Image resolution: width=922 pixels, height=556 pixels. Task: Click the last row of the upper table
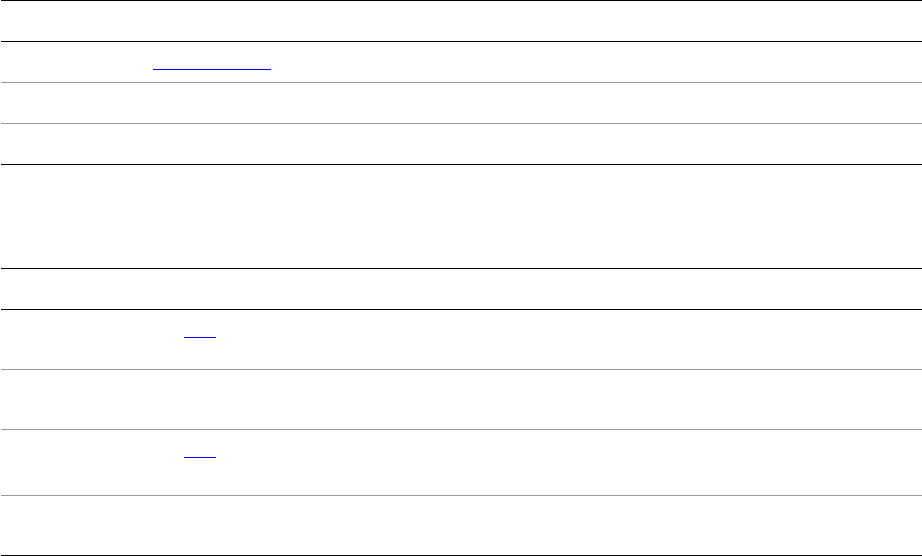[x=460, y=144]
